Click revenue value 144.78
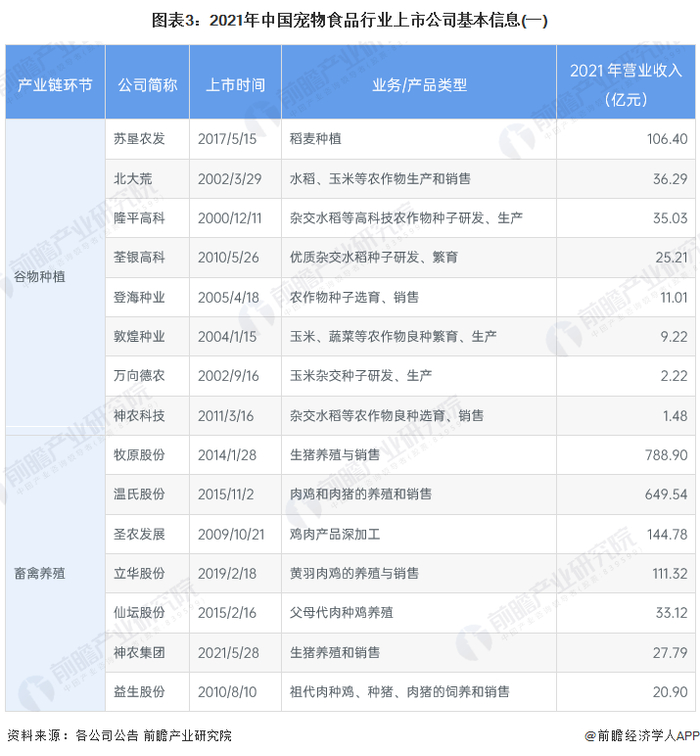Image resolution: width=700 pixels, height=756 pixels. pos(667,534)
